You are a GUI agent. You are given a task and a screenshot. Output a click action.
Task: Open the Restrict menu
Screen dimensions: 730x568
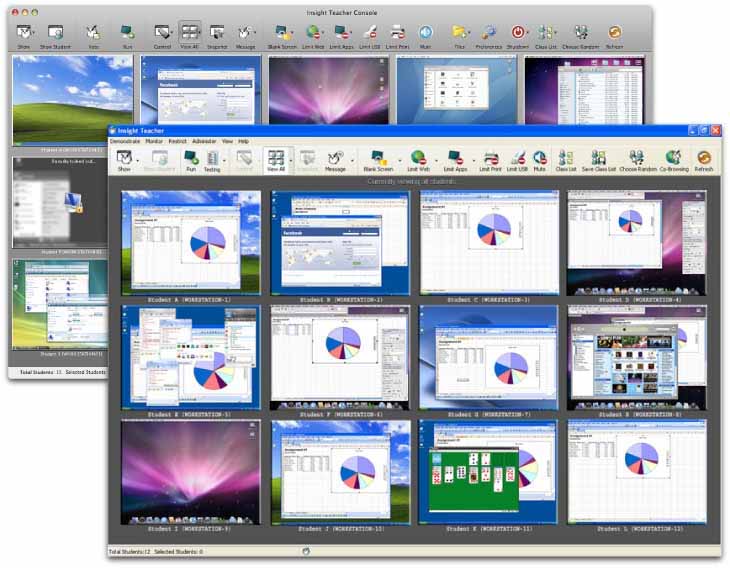178,141
